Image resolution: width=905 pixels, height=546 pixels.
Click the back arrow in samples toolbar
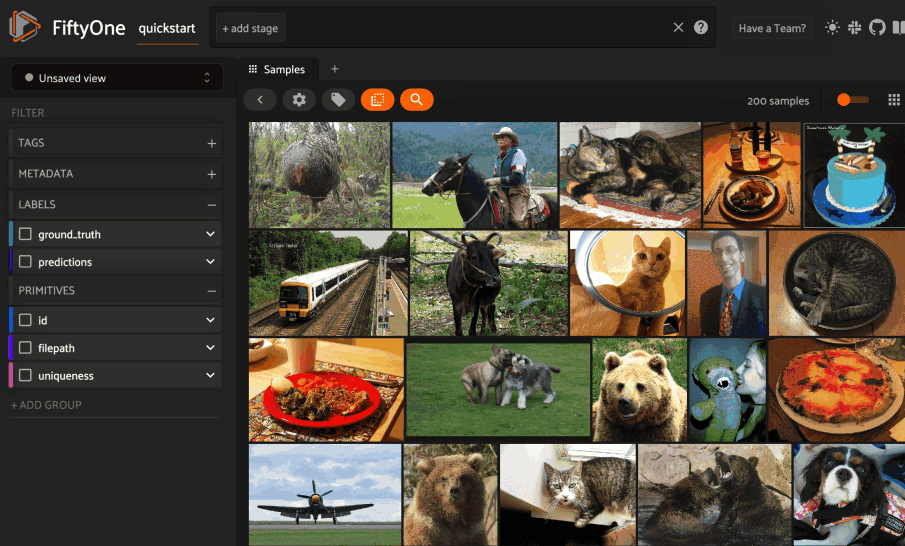(260, 100)
